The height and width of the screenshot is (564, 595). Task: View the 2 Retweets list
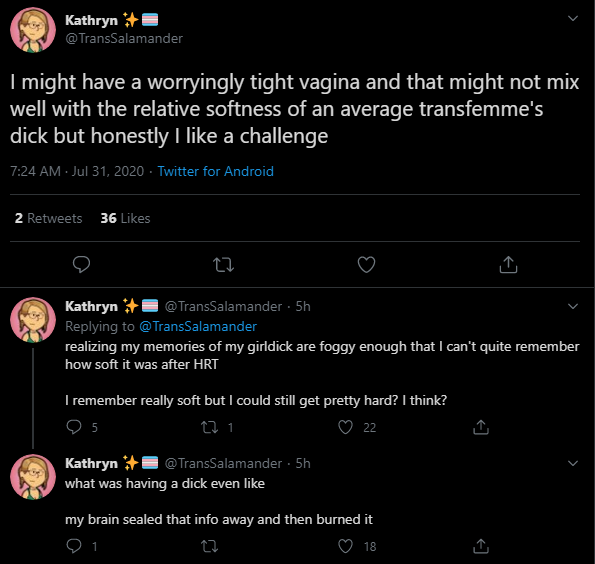coord(49,218)
